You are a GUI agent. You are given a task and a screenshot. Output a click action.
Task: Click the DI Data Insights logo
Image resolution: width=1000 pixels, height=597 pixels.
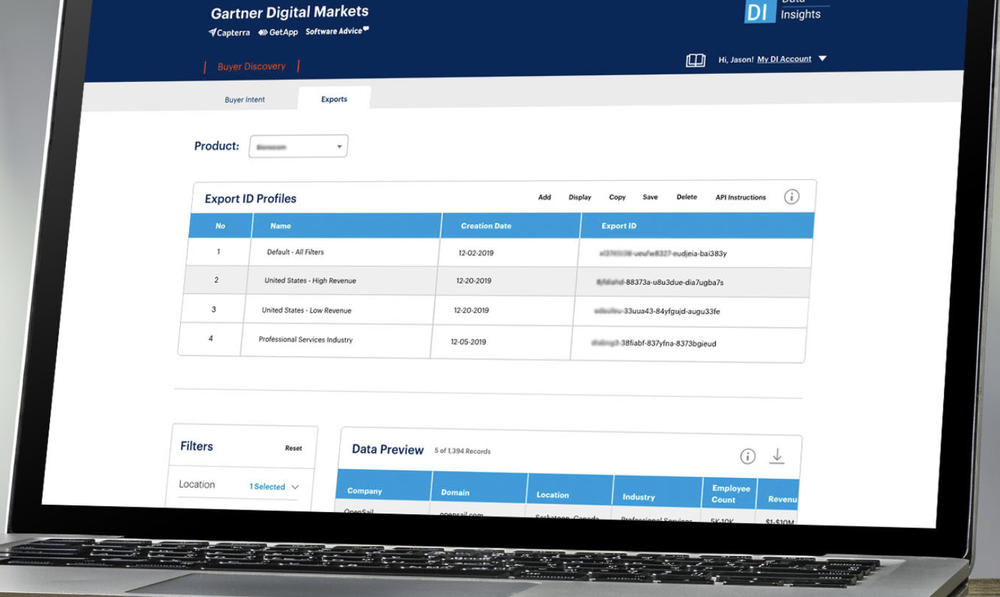[786, 11]
